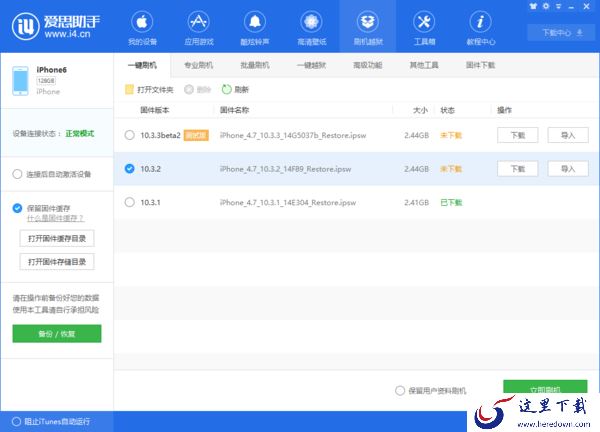Open the 什么是固件缓存? link

coord(55,218)
